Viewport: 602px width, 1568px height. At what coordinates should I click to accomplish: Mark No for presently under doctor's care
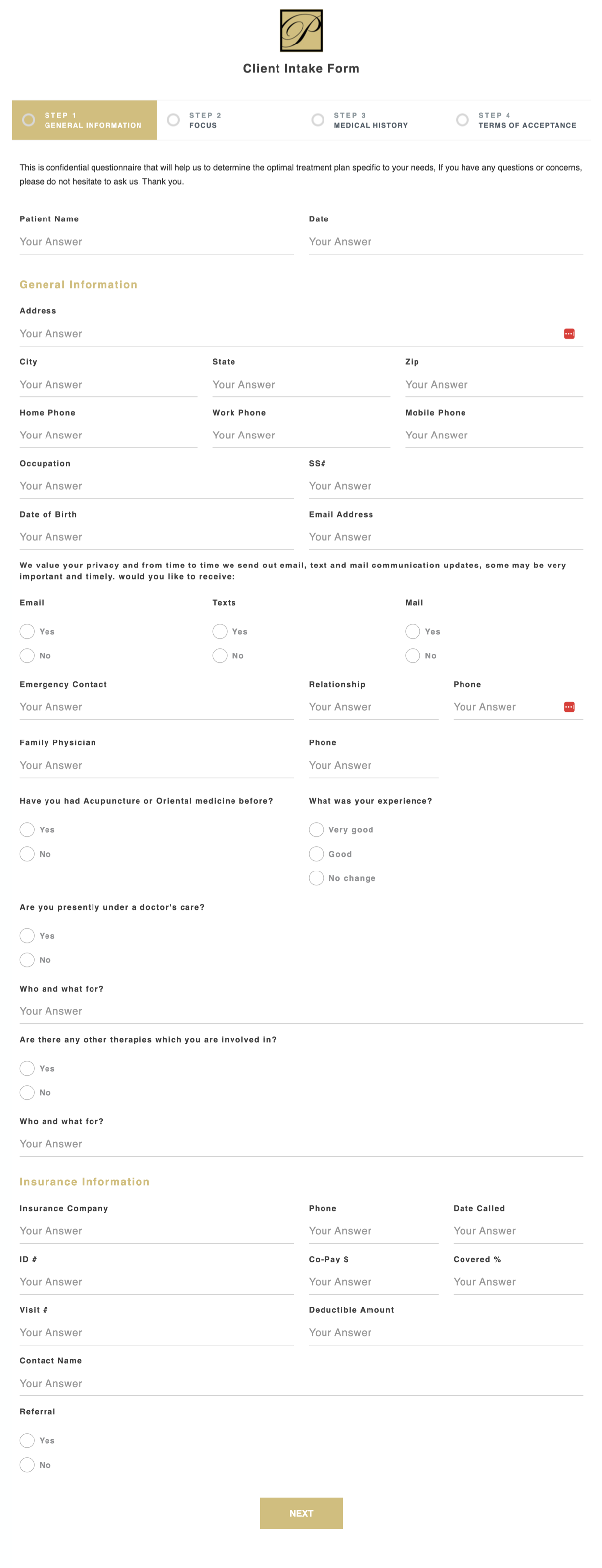point(27,960)
